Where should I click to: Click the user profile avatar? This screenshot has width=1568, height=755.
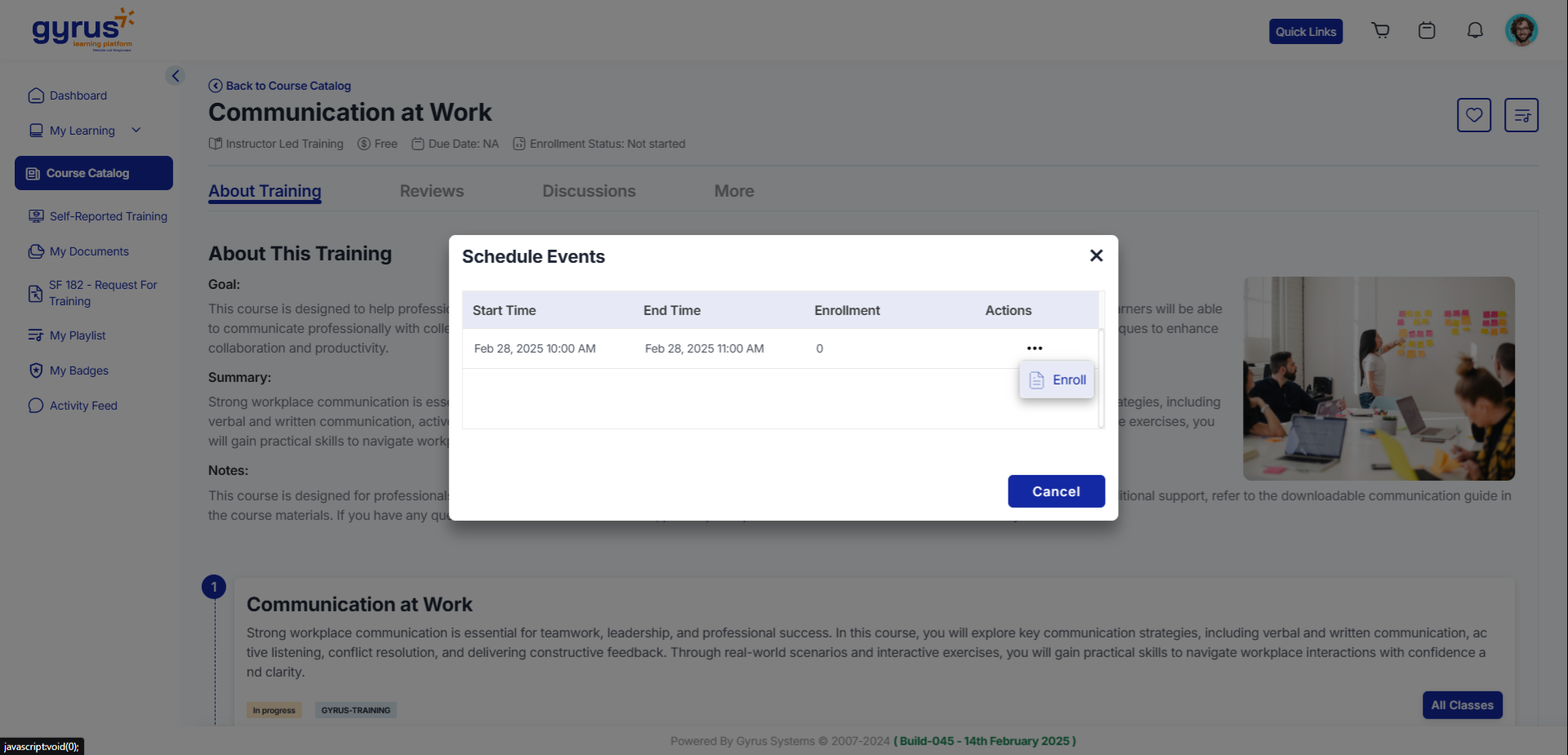click(x=1521, y=31)
